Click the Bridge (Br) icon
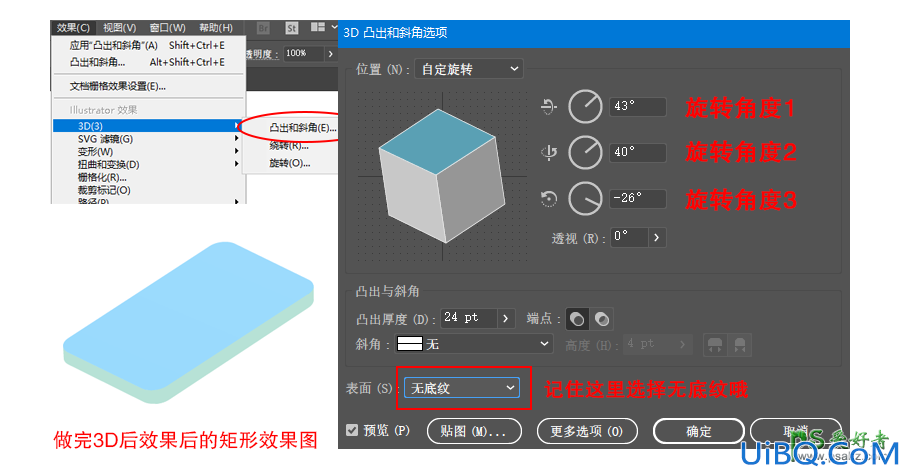The image size is (900, 468). (263, 28)
